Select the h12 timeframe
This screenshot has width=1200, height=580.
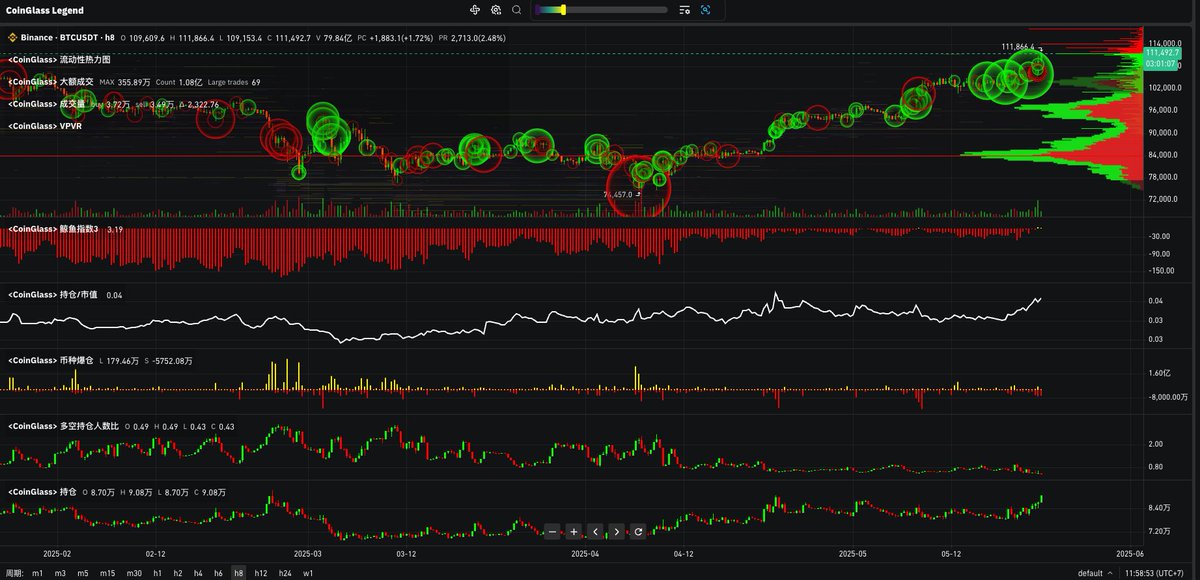(261, 573)
